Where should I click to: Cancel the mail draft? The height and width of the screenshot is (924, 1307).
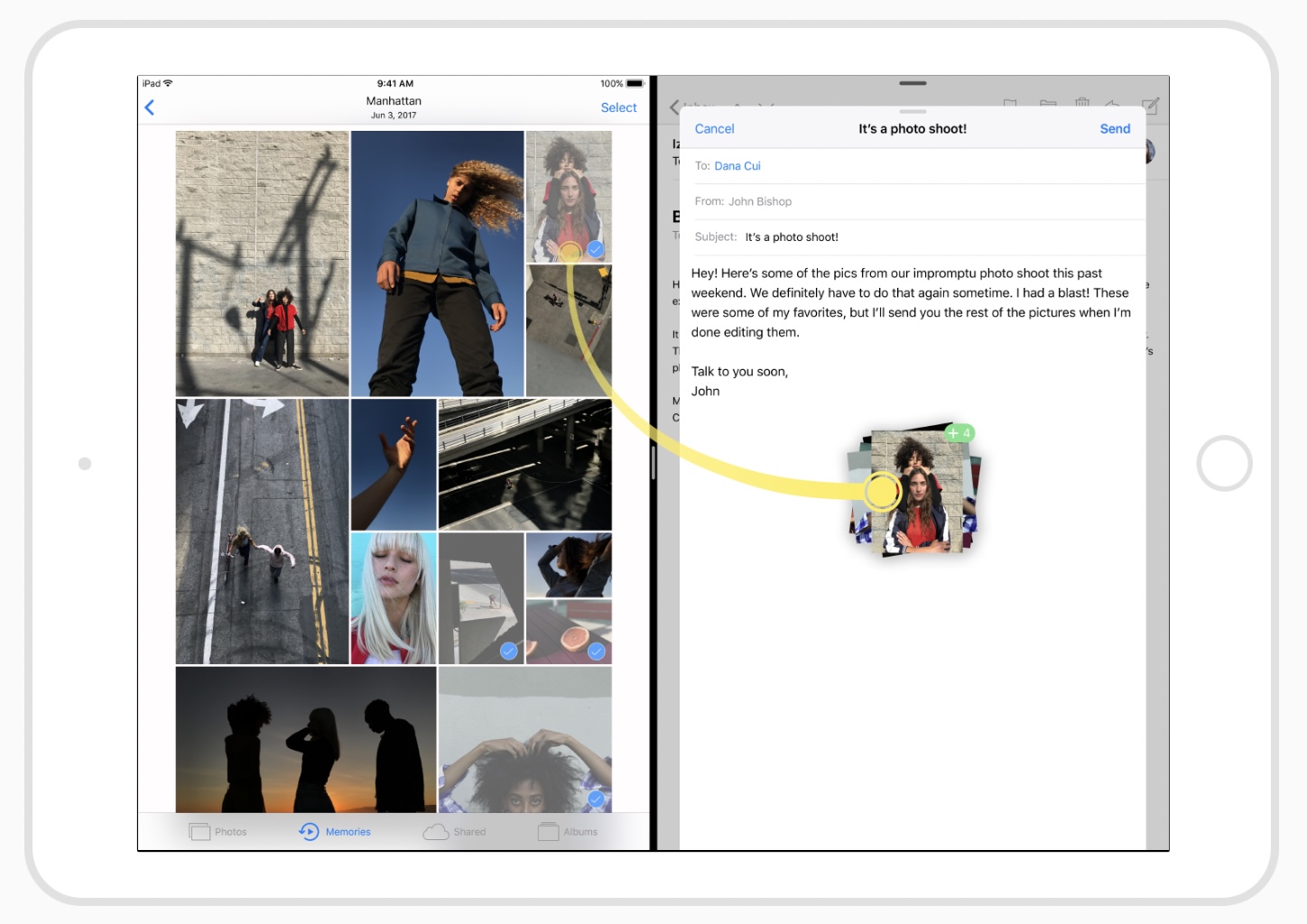click(x=714, y=129)
